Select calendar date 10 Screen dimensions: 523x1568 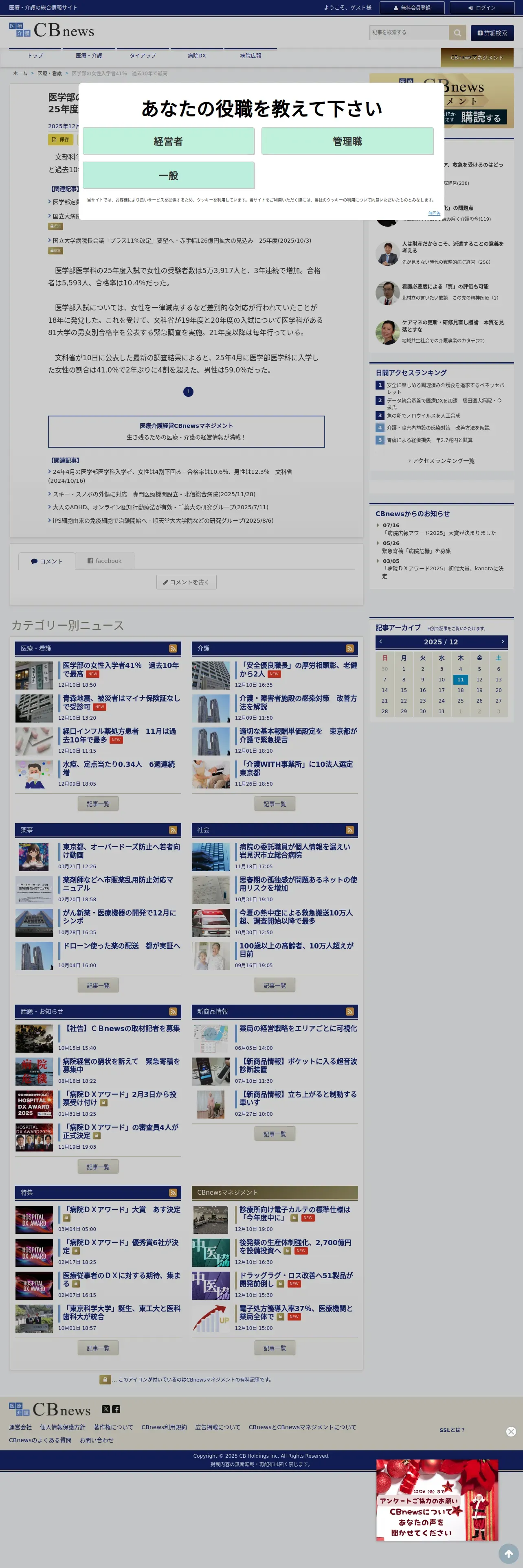442,680
